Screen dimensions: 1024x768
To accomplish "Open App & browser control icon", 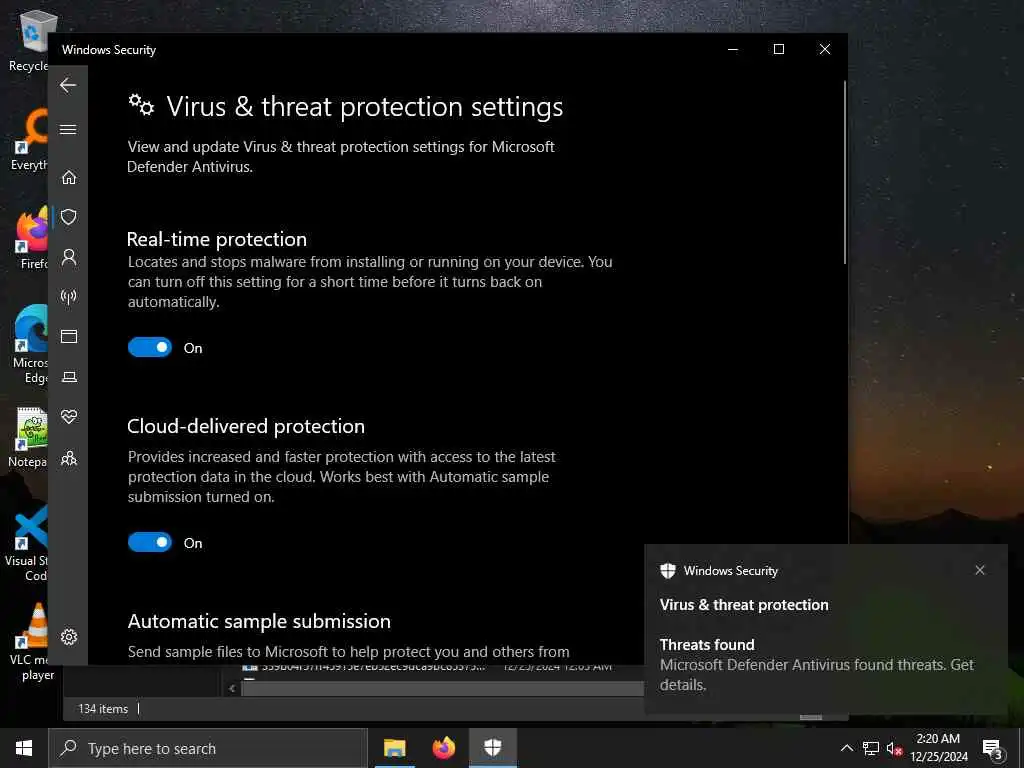I will [x=69, y=336].
